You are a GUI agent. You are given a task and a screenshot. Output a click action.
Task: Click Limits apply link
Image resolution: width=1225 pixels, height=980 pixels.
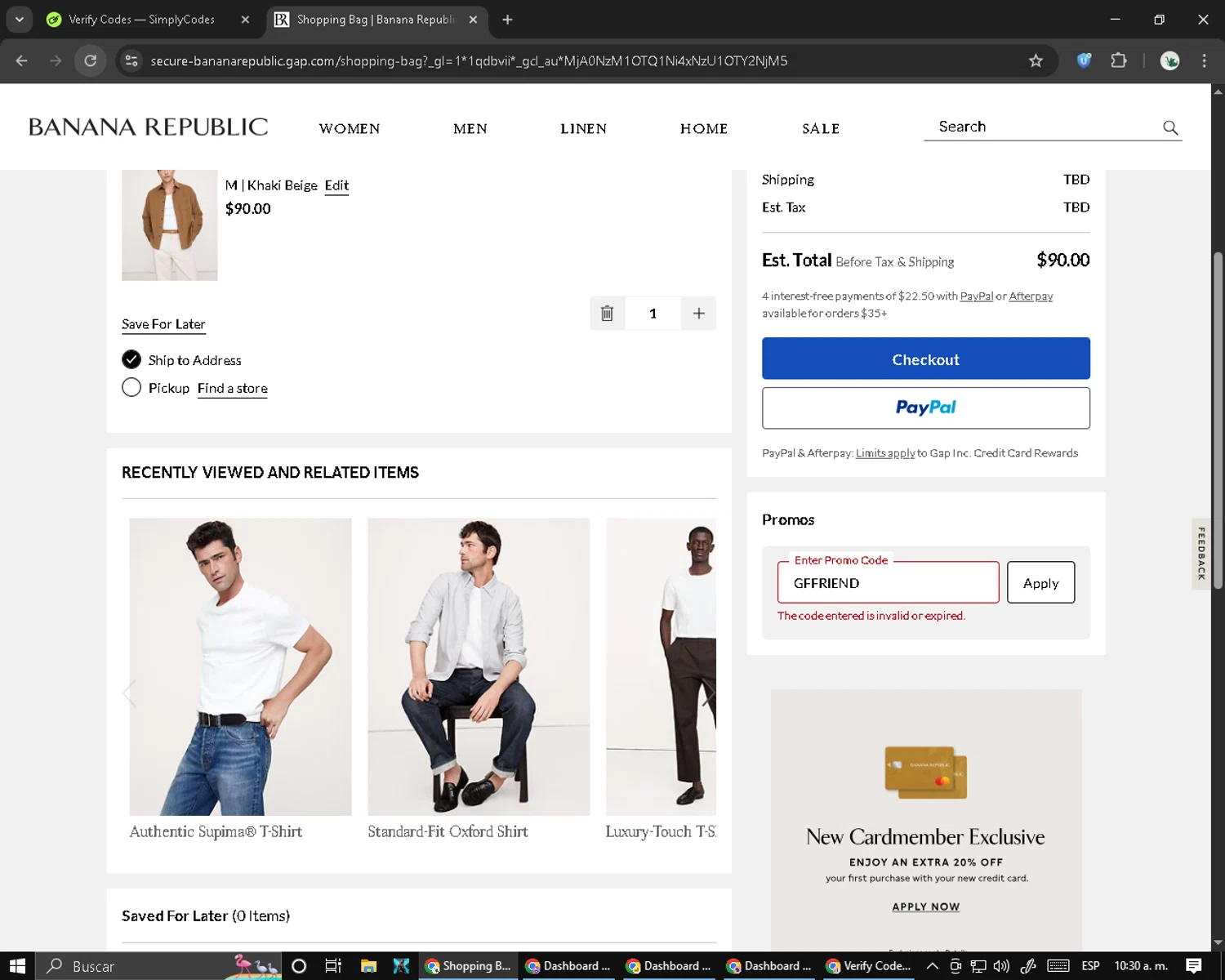[x=885, y=452]
